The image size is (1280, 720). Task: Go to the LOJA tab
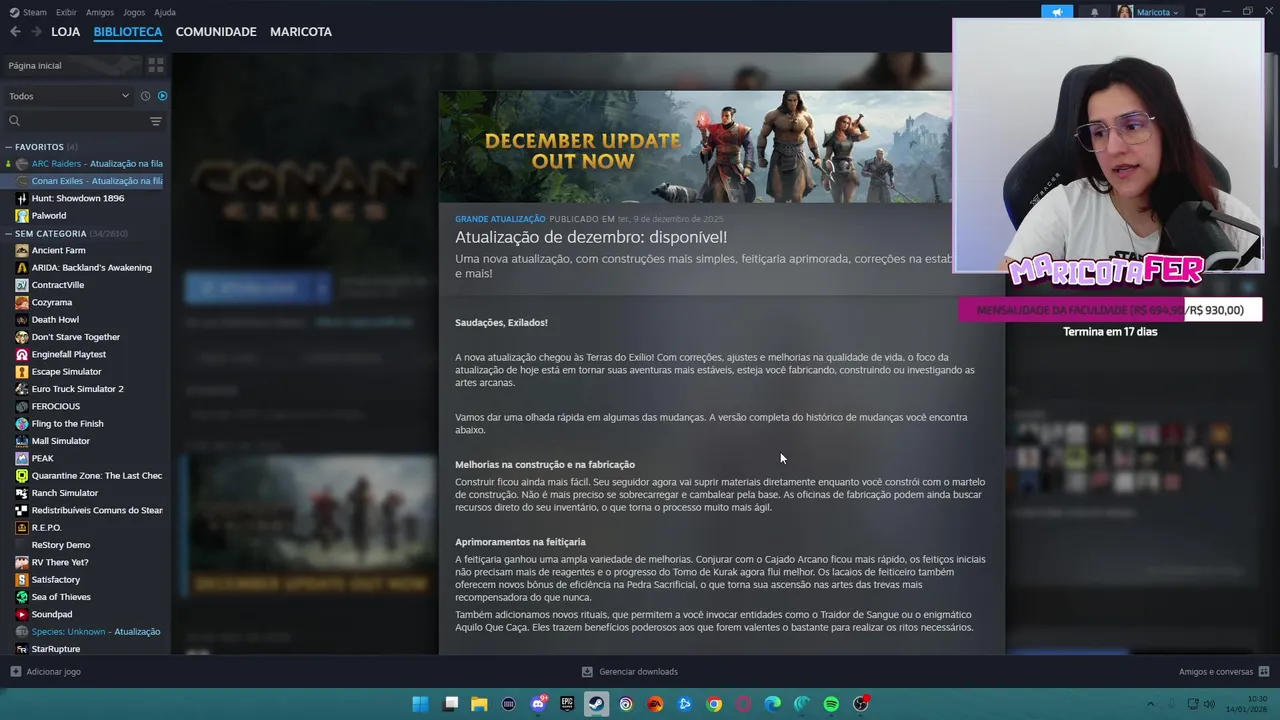66,32
